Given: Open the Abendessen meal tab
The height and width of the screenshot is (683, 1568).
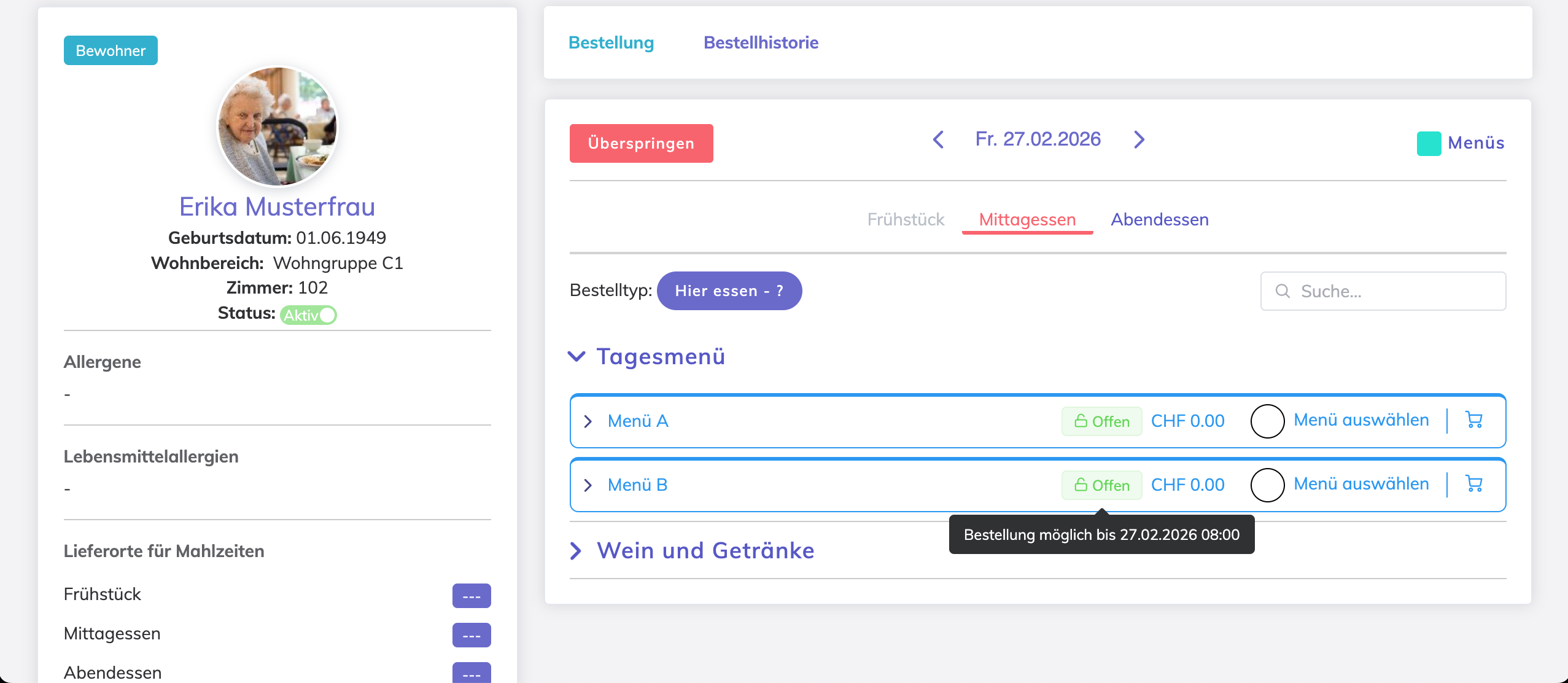Looking at the screenshot, I should tap(1159, 219).
